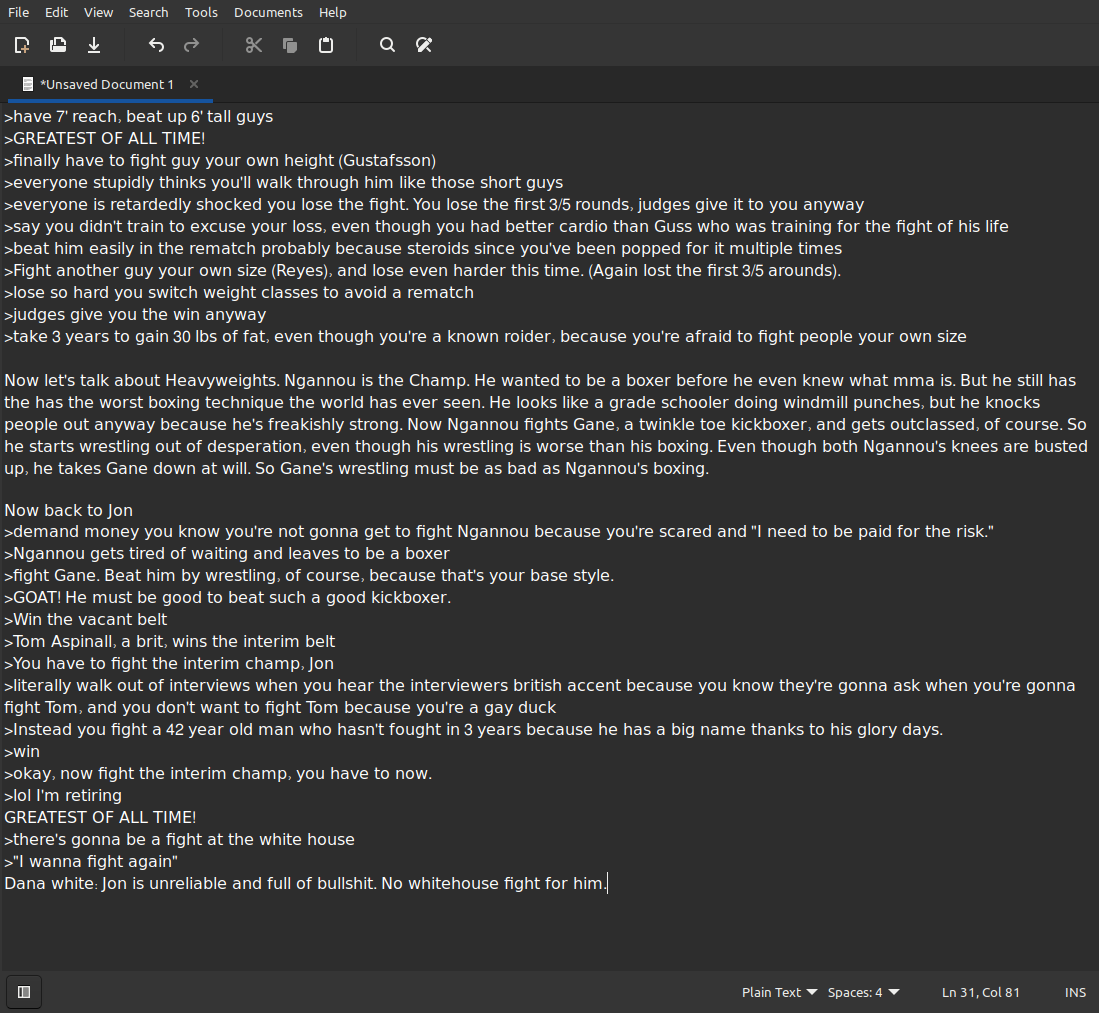Click line '>Ngannou gets tired of waiting'
The image size is (1099, 1013).
[x=227, y=554]
